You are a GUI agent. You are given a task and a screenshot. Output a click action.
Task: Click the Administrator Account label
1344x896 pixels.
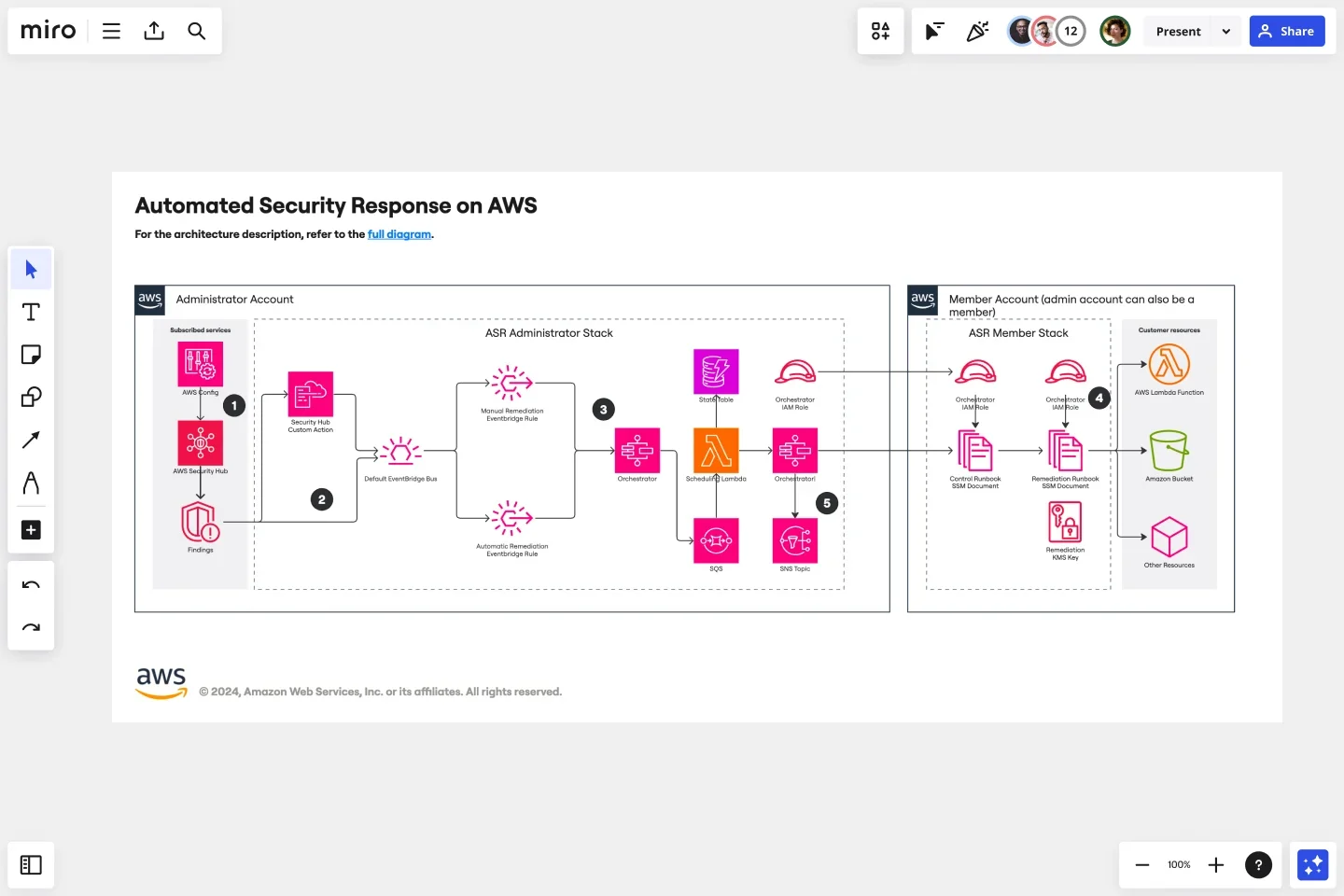click(x=234, y=300)
